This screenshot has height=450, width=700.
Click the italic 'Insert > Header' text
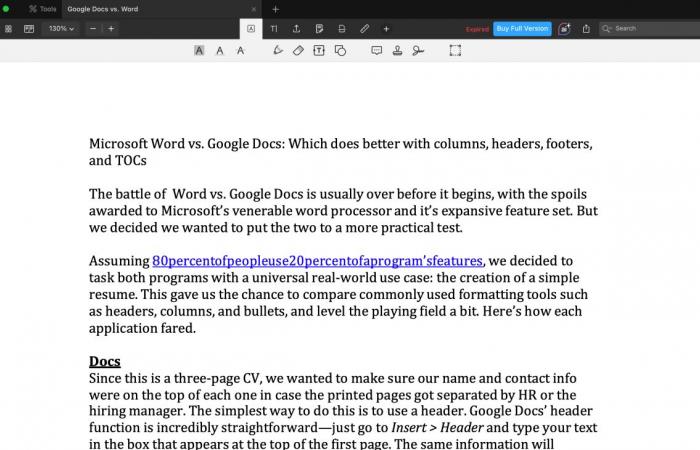pyautogui.click(x=437, y=428)
